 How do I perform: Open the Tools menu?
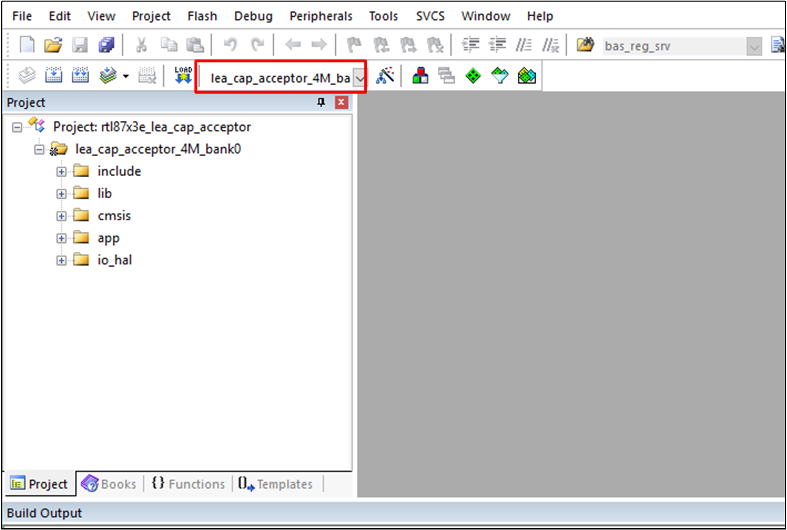(383, 16)
